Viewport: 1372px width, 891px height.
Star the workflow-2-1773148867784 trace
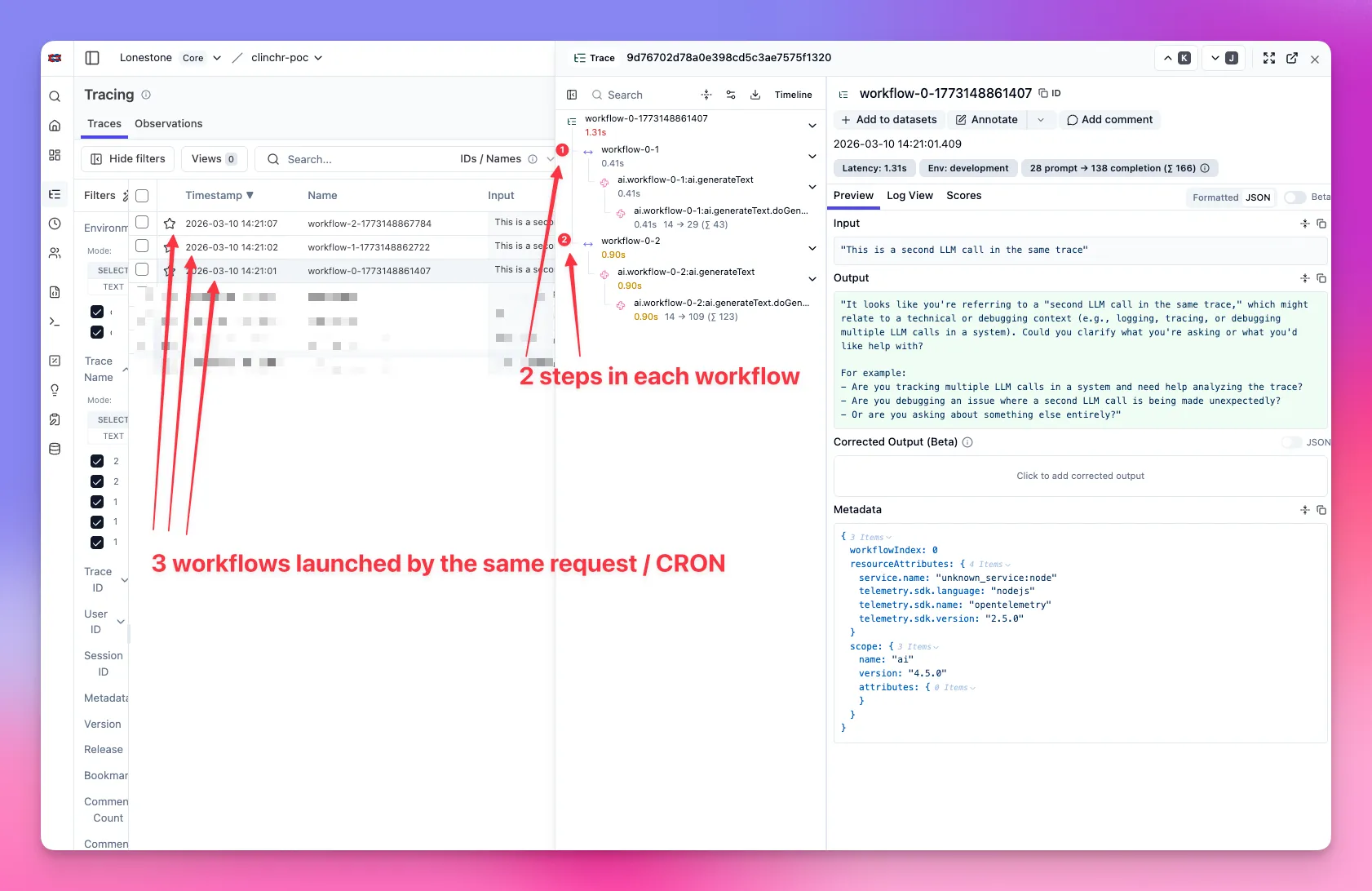coord(170,224)
